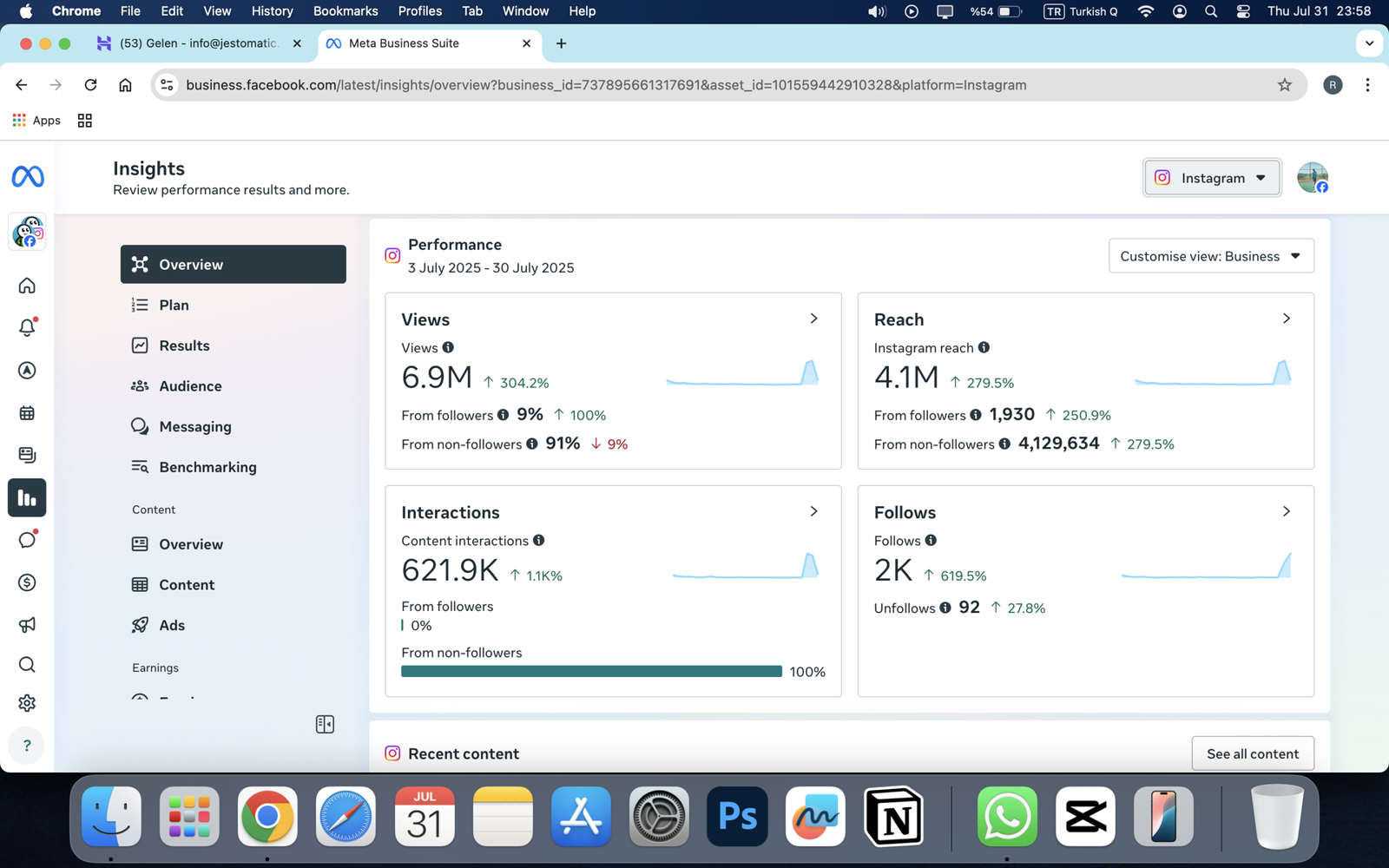Click the From non-followers interactions bar
Screen dimensions: 1389x868
coord(591,671)
